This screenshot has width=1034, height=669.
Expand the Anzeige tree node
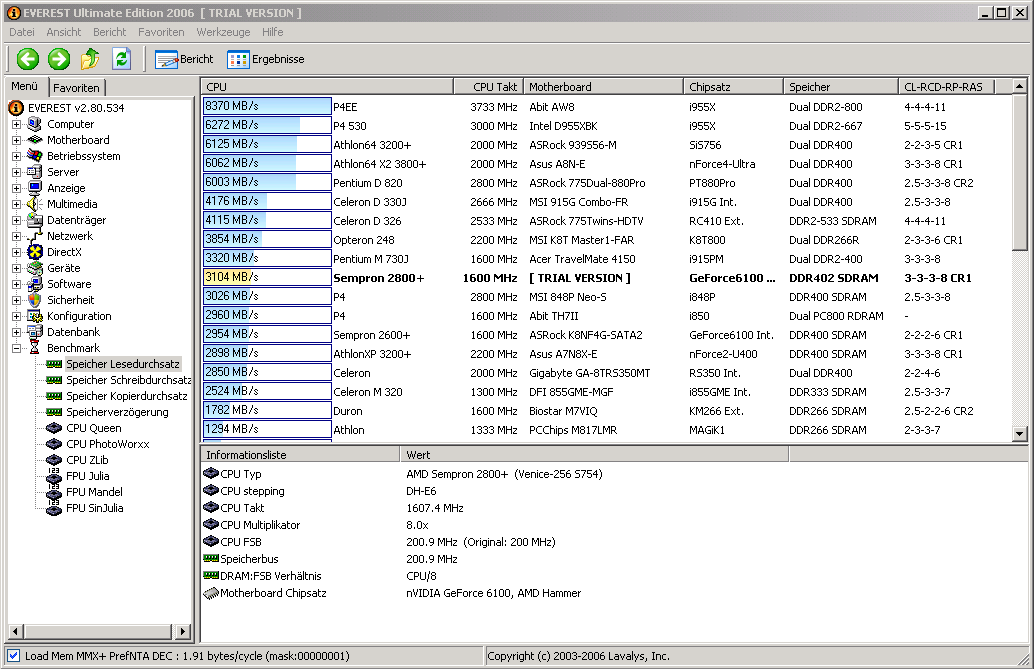[x=16, y=188]
